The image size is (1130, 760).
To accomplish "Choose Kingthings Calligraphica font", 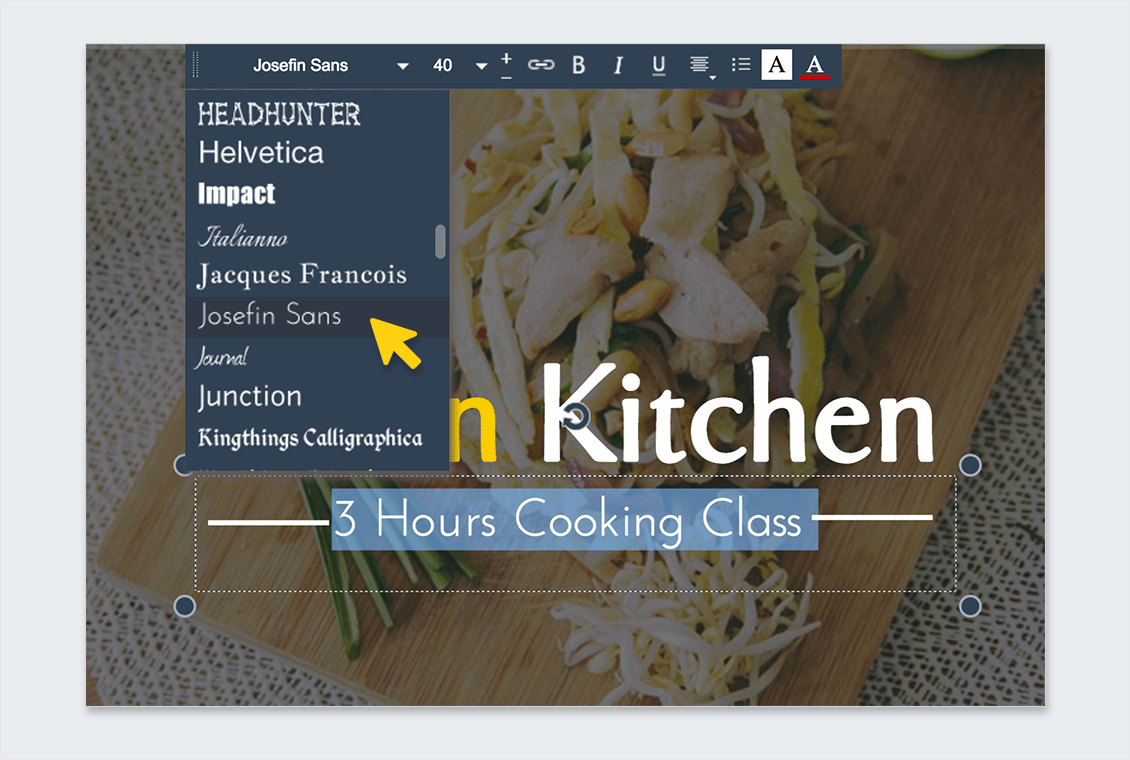I will (310, 438).
